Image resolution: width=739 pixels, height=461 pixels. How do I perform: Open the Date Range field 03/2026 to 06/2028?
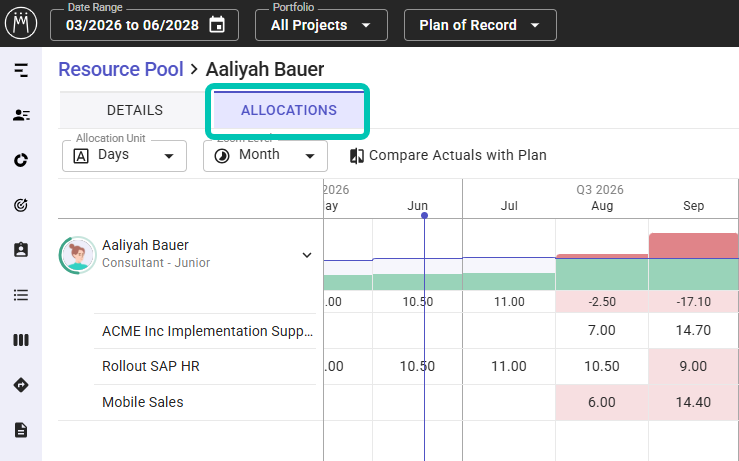click(144, 25)
